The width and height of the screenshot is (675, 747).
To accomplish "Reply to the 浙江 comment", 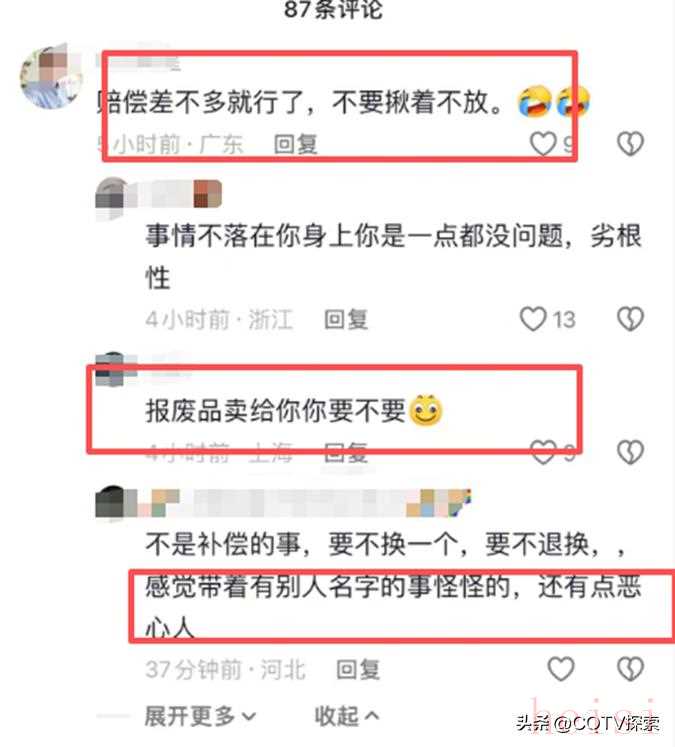I will [346, 319].
